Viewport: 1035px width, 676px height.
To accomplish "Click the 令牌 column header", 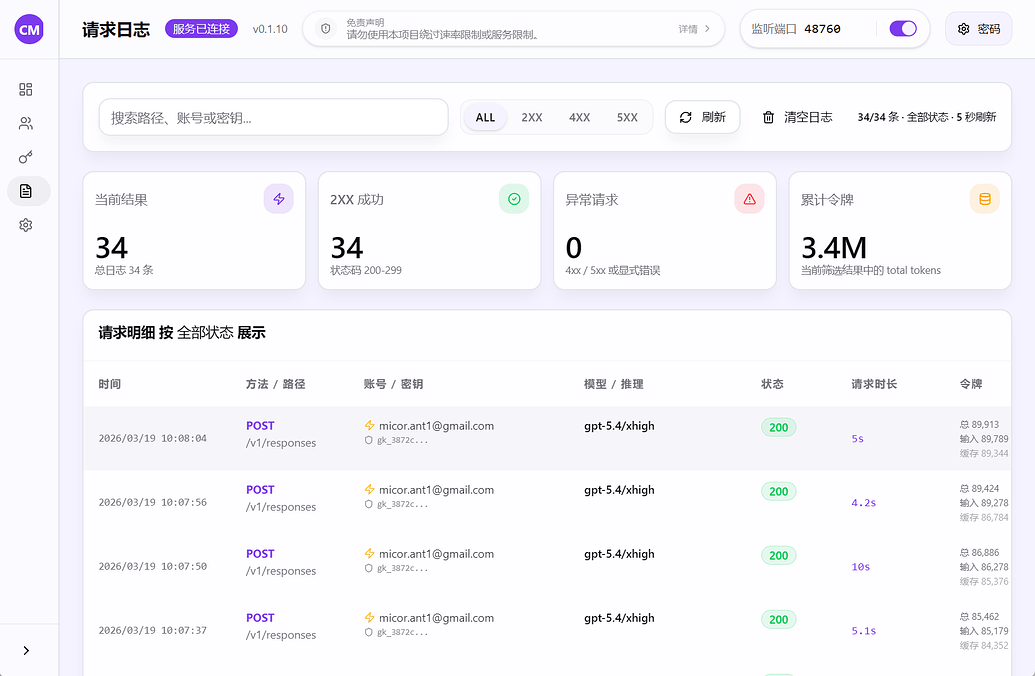I will [971, 384].
